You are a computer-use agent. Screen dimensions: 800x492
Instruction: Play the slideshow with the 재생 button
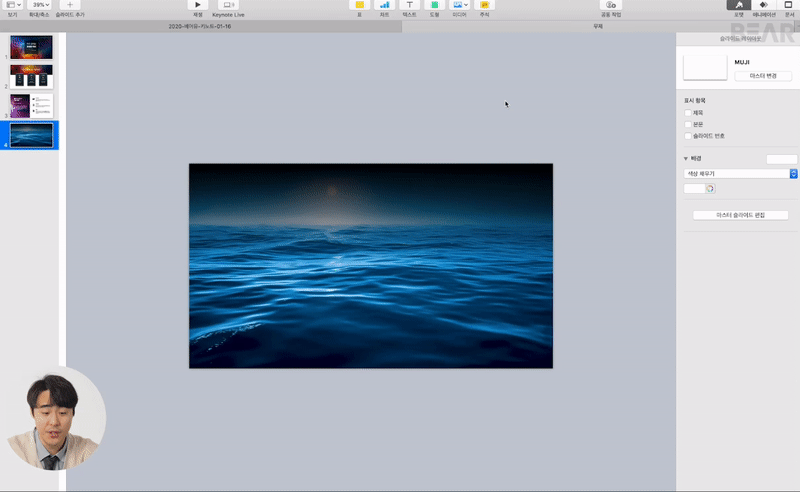point(197,5)
